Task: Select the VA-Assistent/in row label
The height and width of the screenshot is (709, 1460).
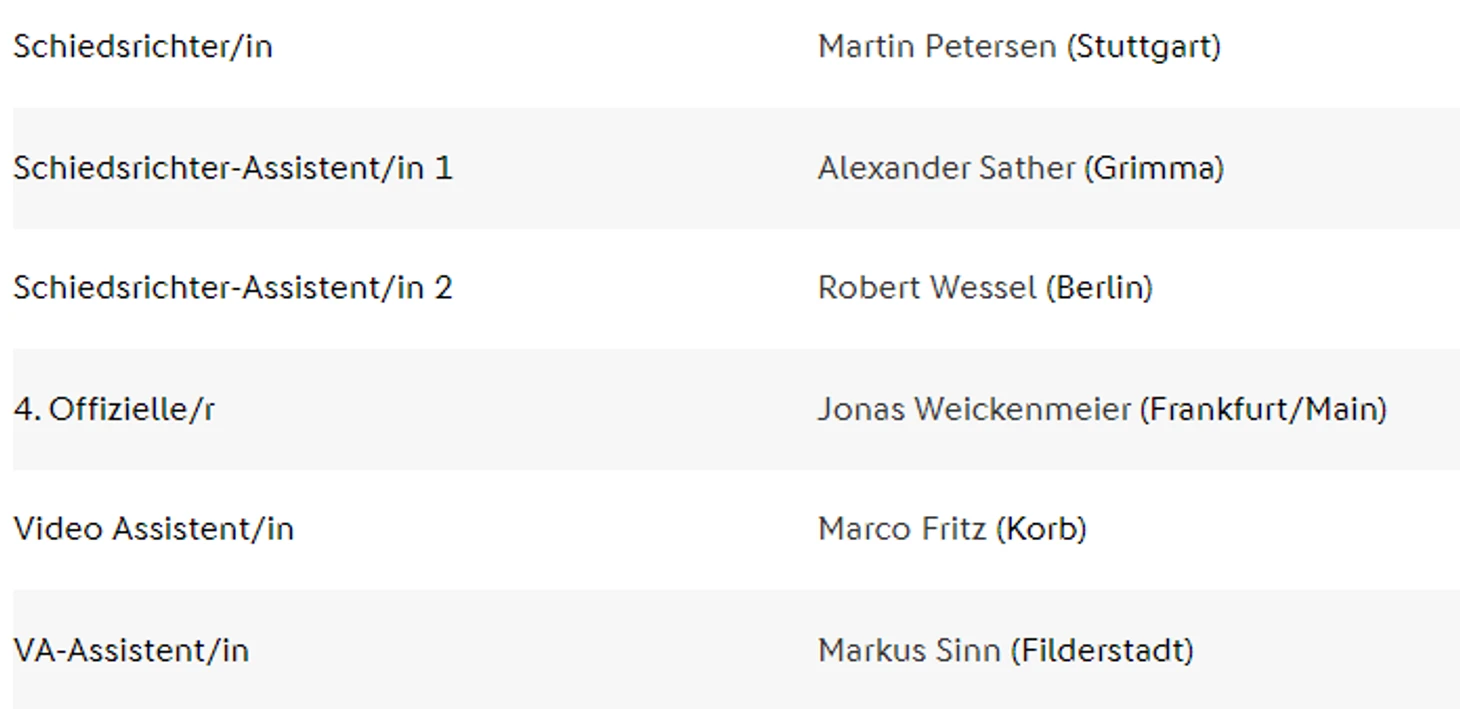Action: pyautogui.click(x=131, y=651)
